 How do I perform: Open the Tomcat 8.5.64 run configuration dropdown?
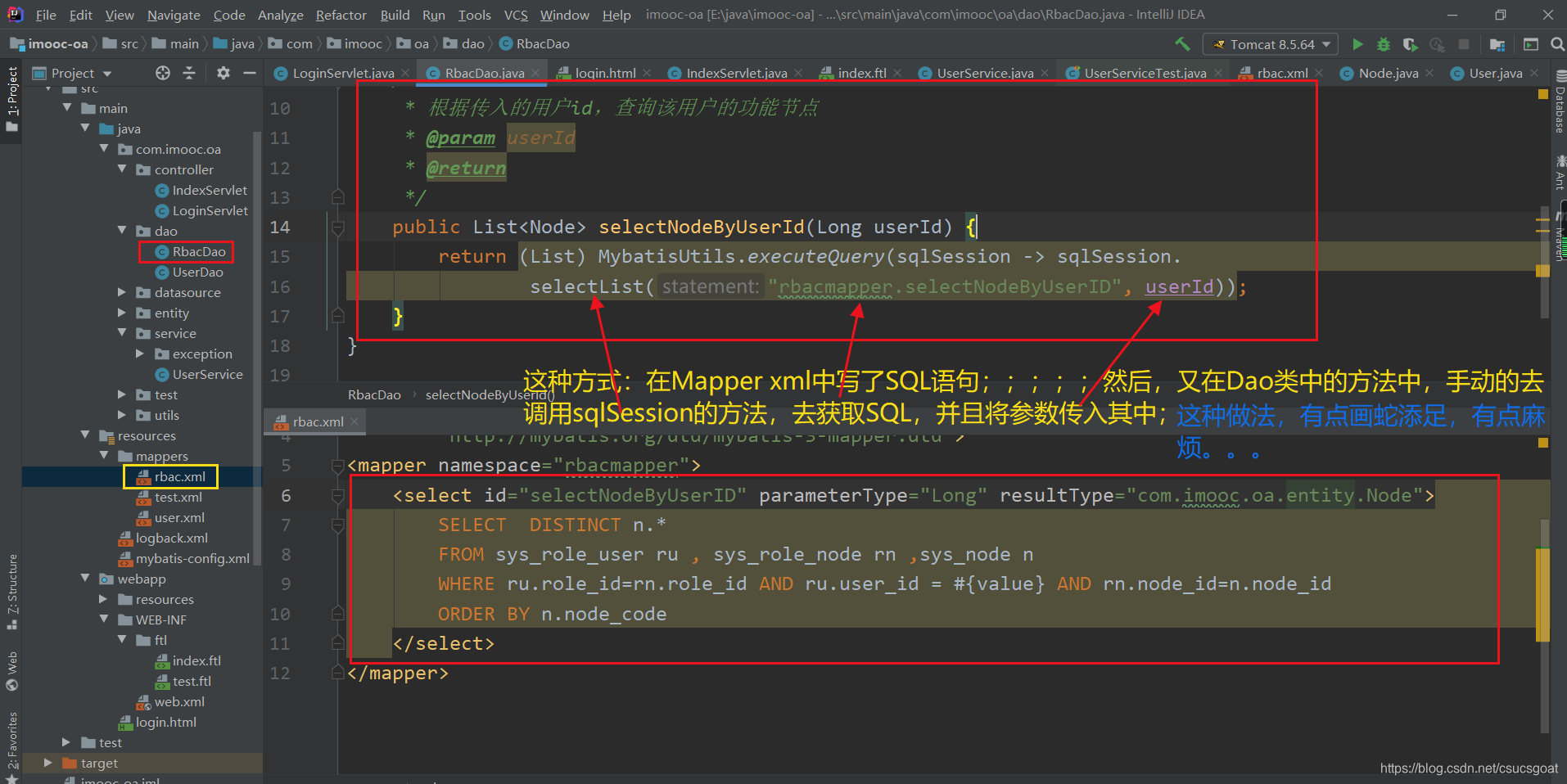(1270, 44)
